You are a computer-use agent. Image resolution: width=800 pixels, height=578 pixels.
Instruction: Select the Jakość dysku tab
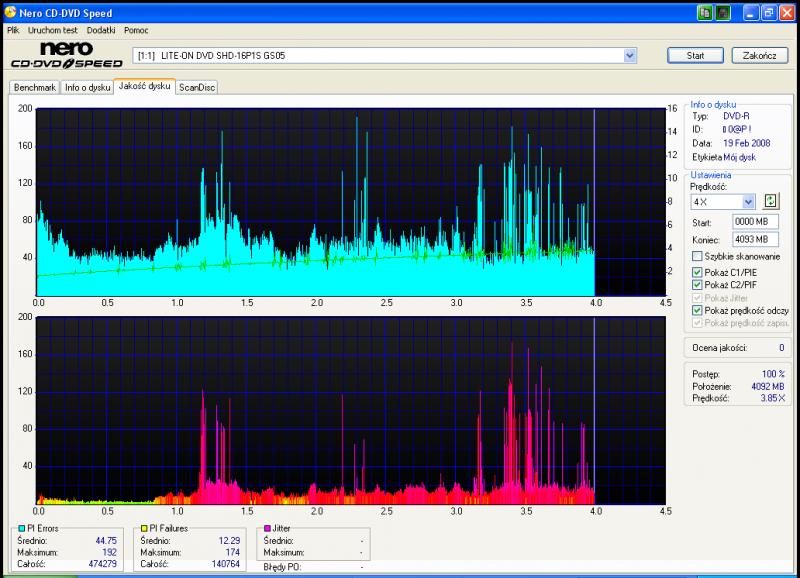[x=144, y=86]
